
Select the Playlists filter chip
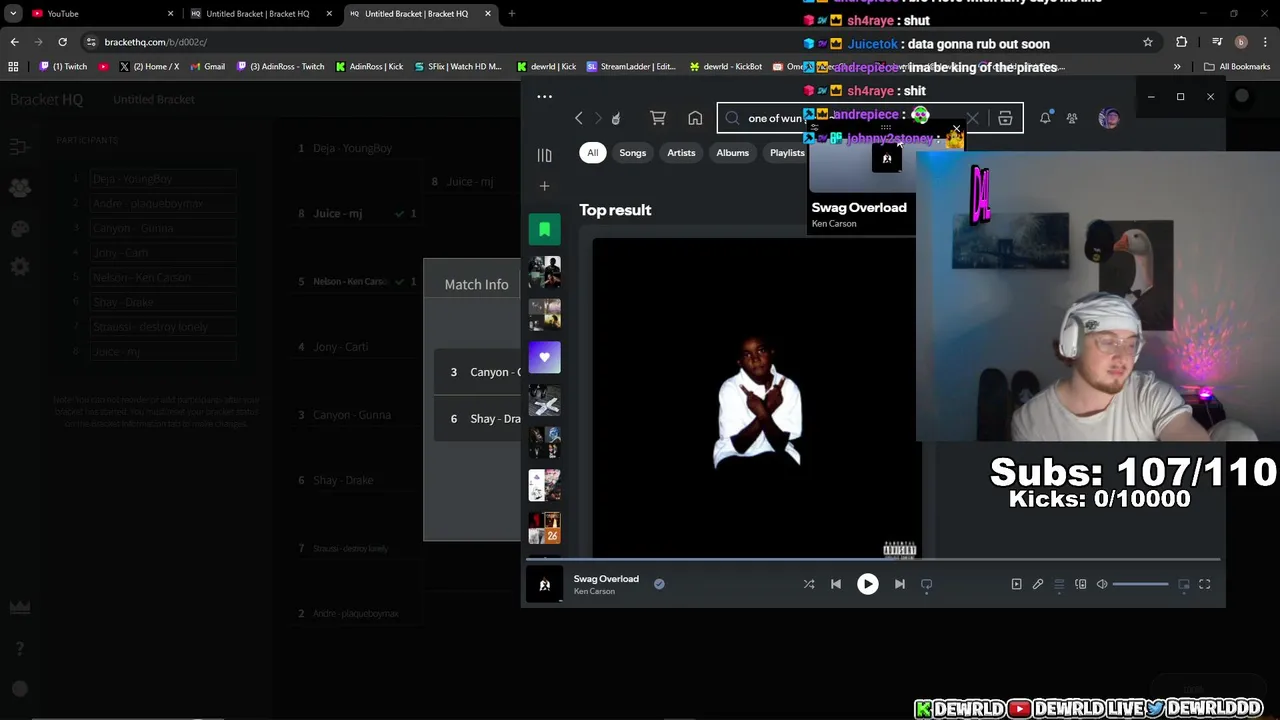coord(787,153)
